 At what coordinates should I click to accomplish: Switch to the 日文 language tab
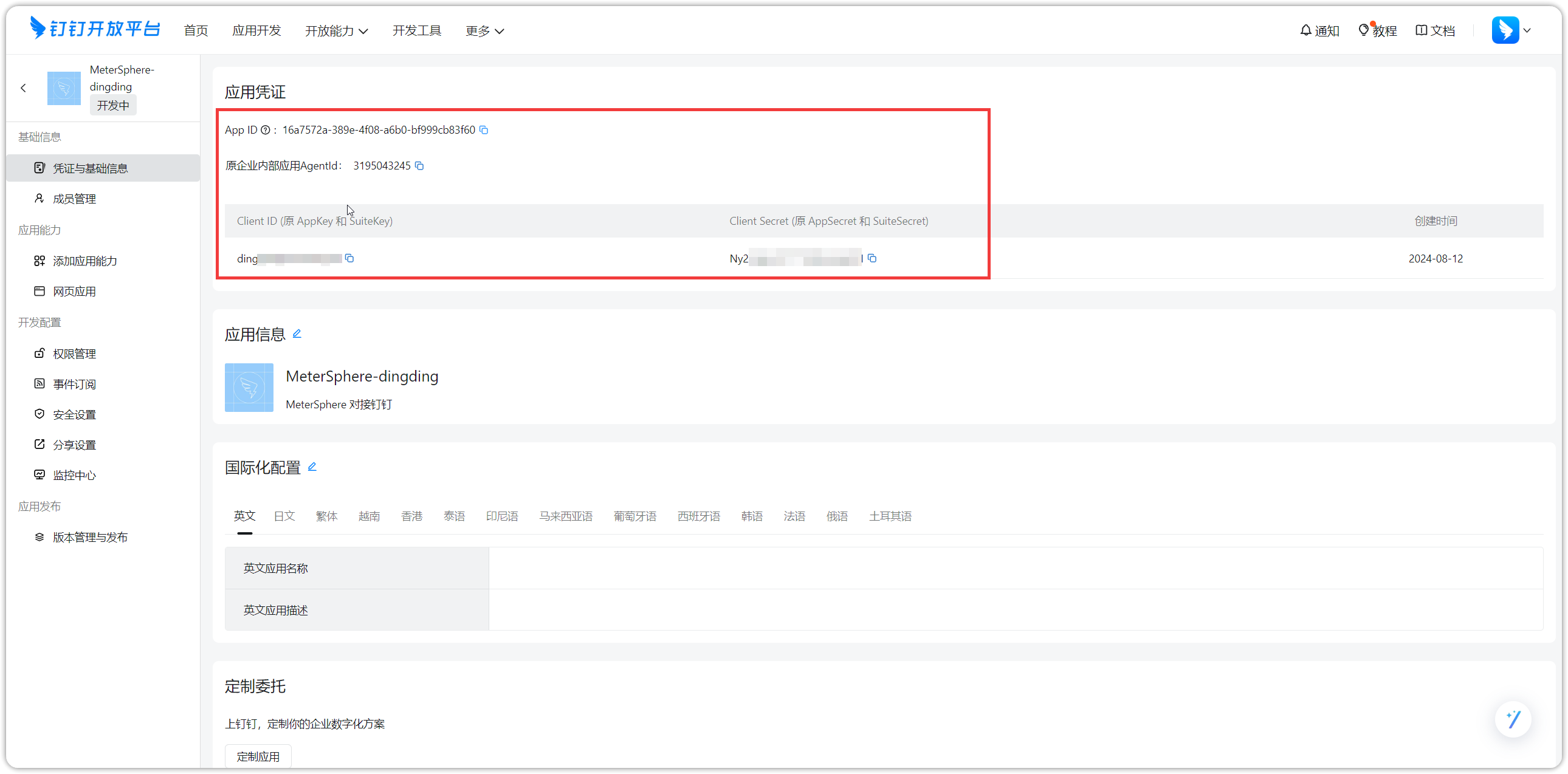[284, 516]
